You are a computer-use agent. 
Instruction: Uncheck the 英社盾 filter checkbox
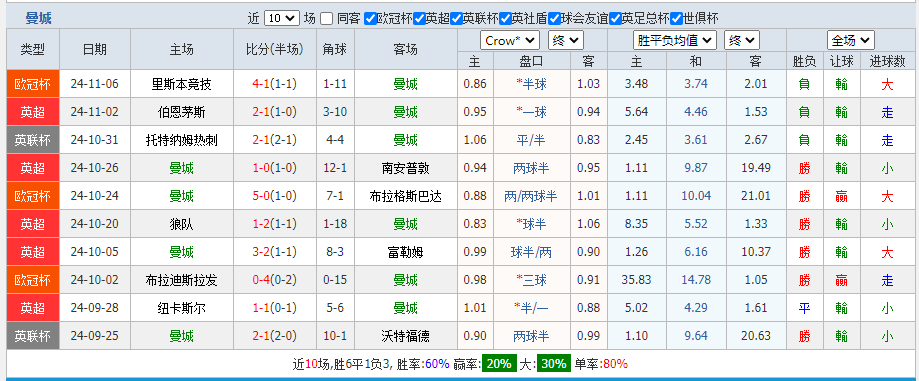[505, 18]
